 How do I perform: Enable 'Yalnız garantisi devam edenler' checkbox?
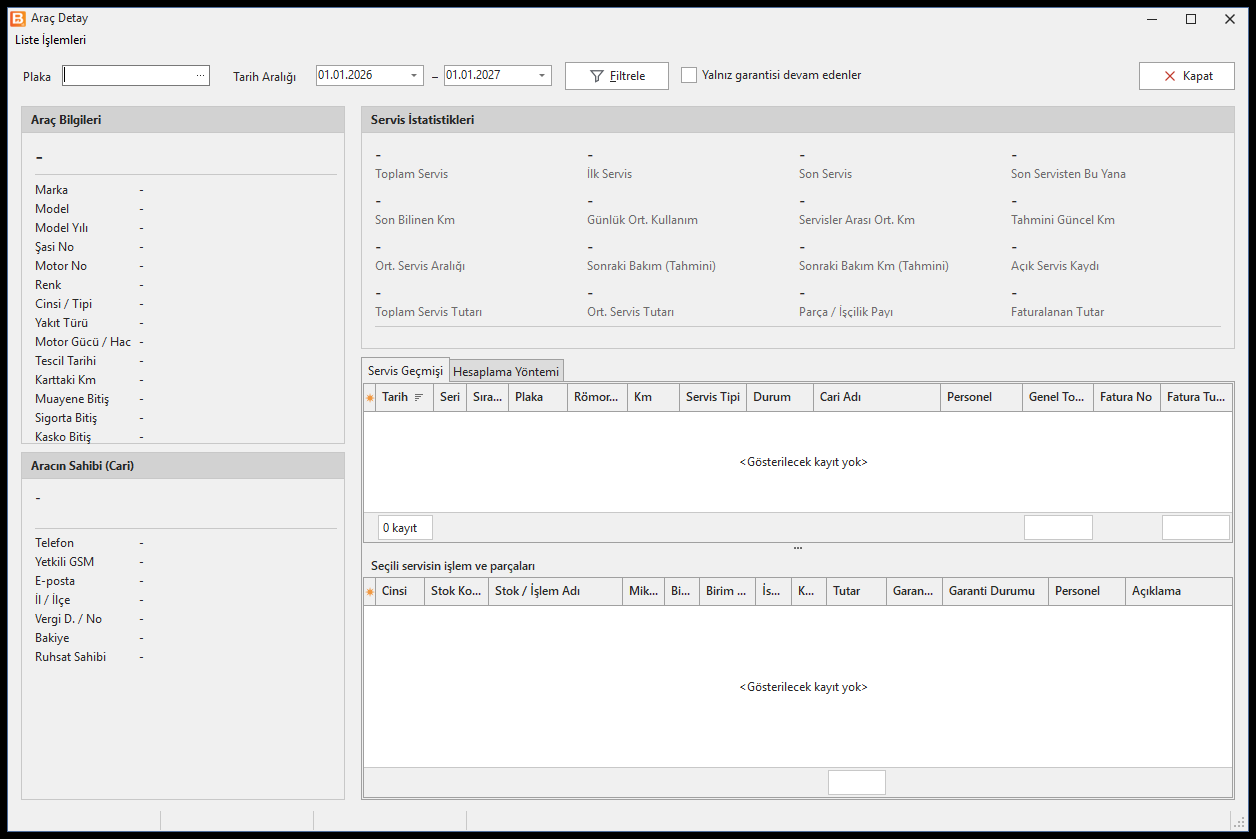689,75
